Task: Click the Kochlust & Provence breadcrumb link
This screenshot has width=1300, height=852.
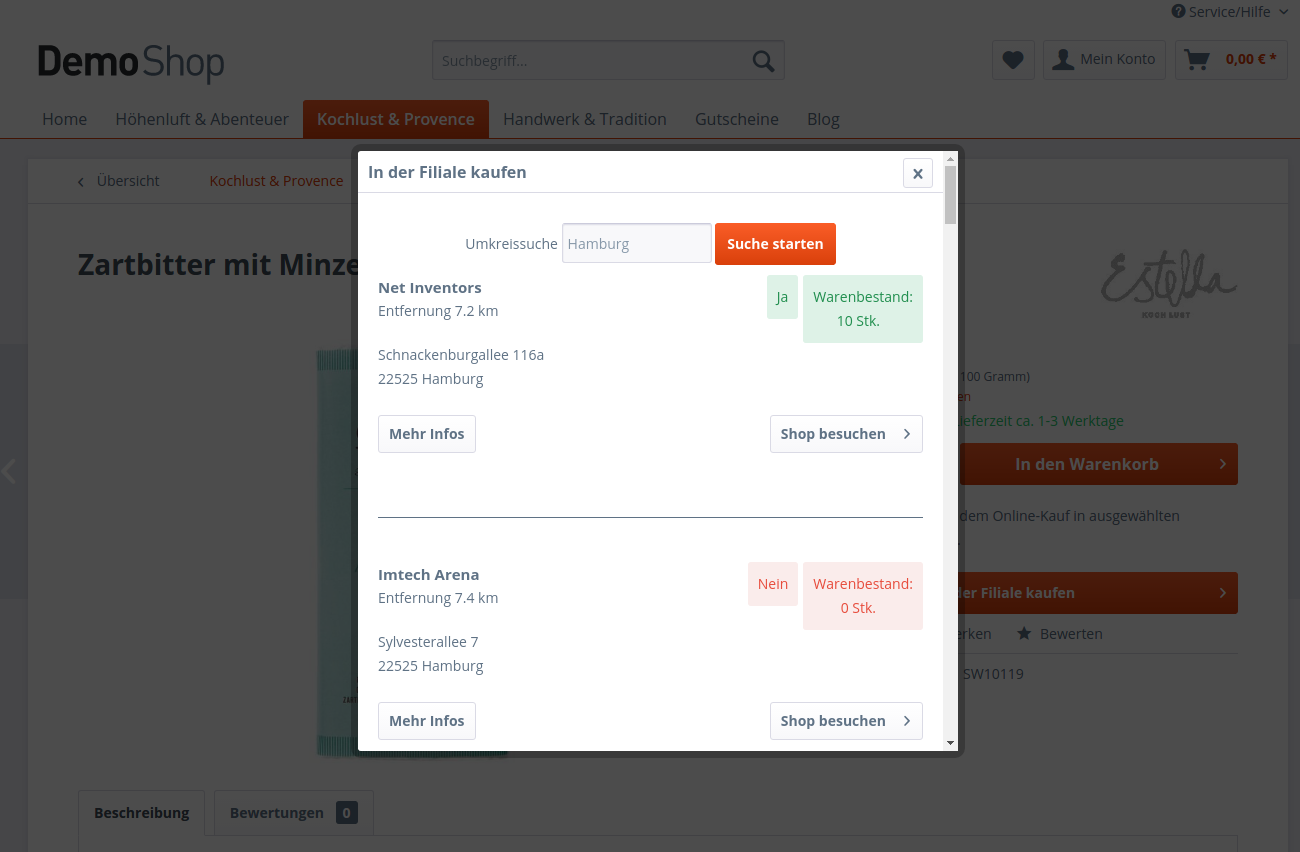Action: point(276,181)
